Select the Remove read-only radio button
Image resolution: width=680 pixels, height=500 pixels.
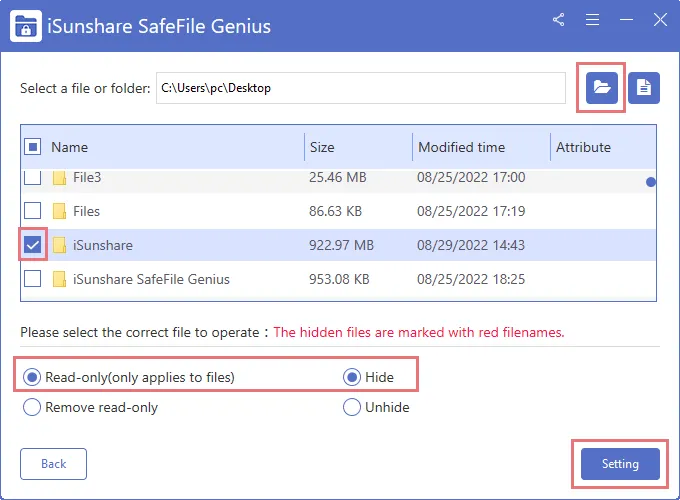[x=32, y=407]
